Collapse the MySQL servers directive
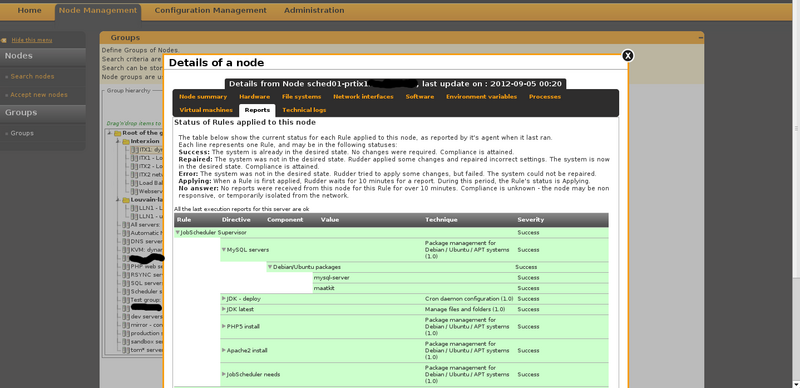This screenshot has height=388, width=800. coord(224,250)
